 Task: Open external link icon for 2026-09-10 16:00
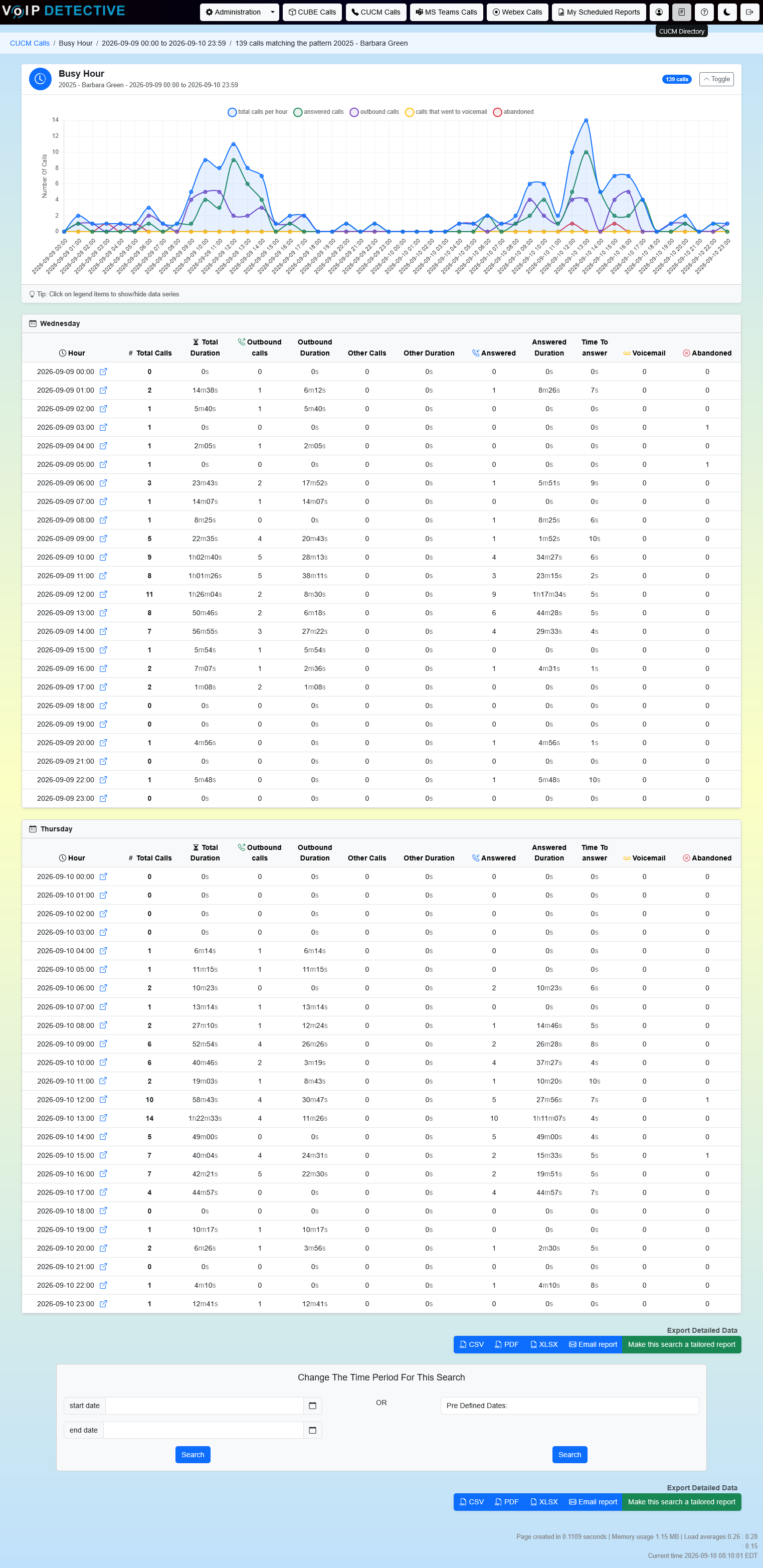(x=103, y=1173)
